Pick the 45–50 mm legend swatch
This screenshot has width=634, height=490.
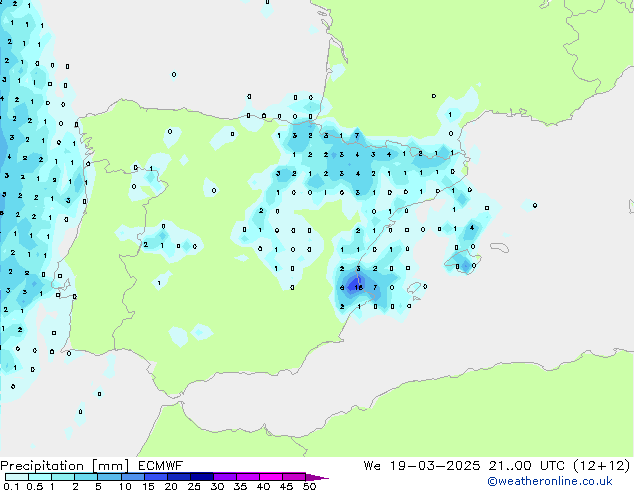(293, 477)
